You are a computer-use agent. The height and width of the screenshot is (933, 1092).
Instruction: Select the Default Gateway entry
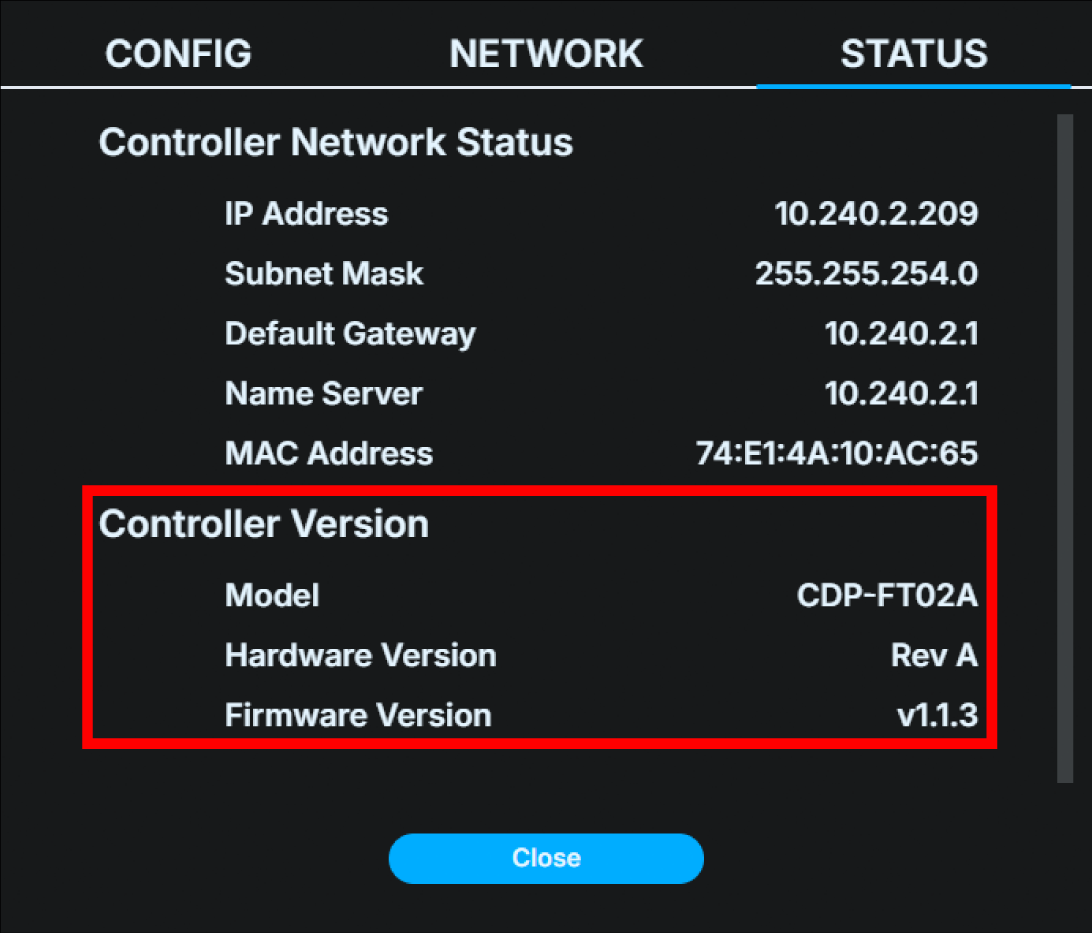point(902,333)
